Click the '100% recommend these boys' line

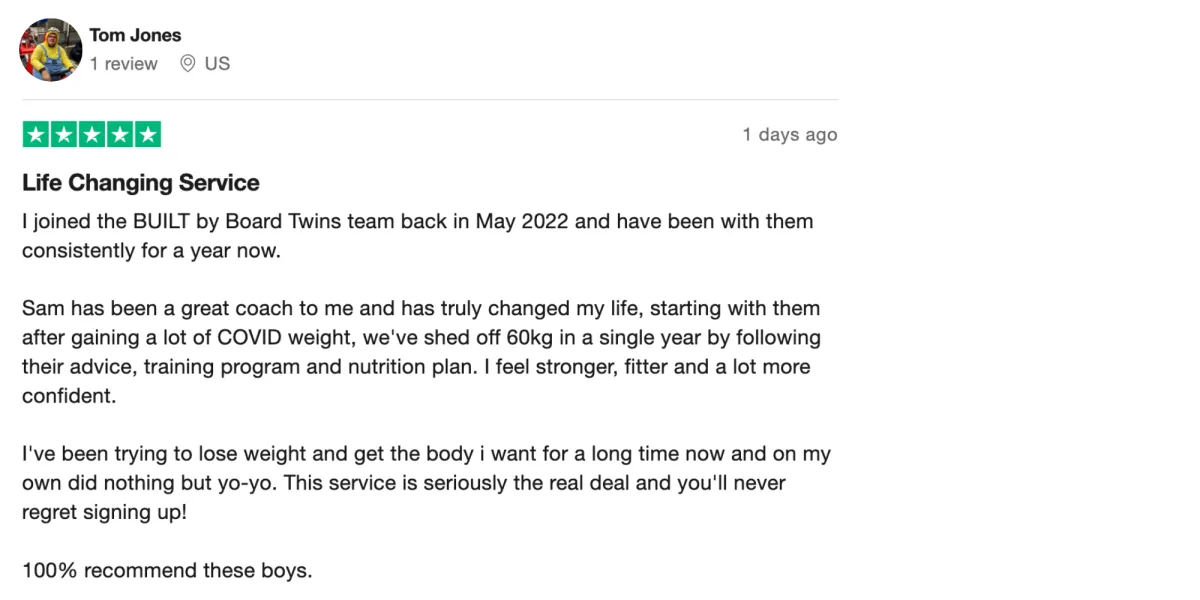point(167,572)
